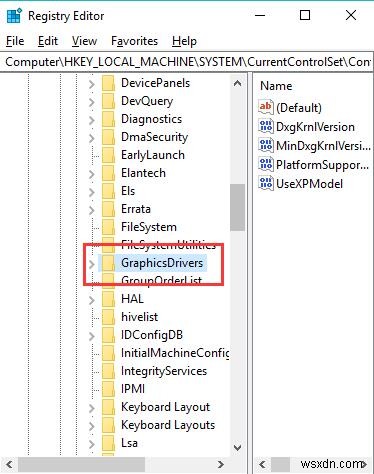Open the File menu
The width and height of the screenshot is (374, 474).
point(15,41)
